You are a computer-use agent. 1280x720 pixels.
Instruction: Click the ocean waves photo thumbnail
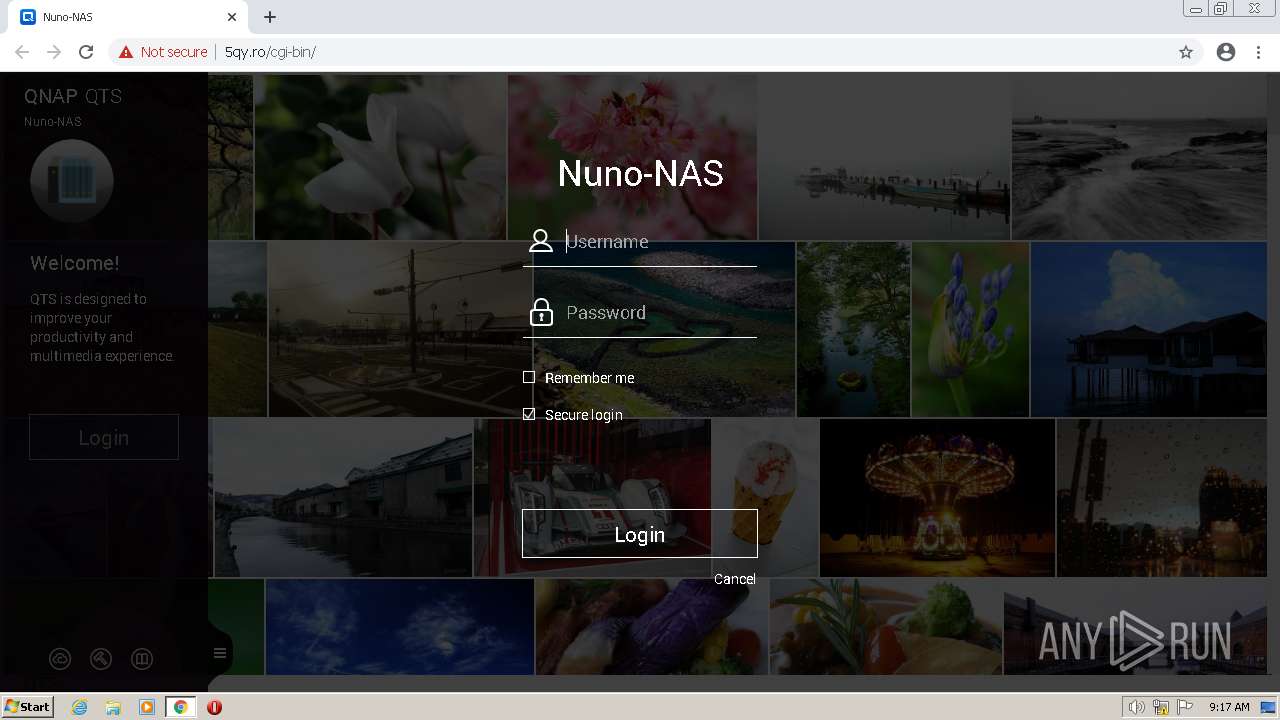[1139, 156]
